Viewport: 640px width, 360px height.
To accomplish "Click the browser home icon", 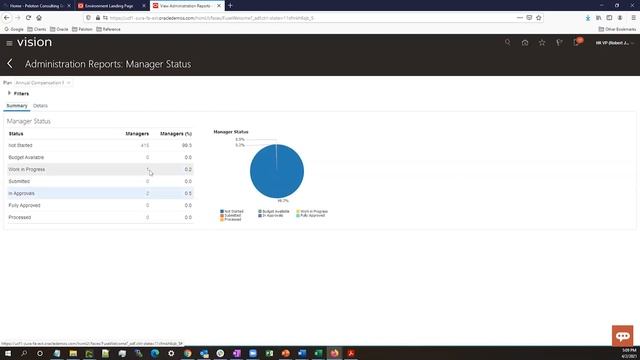I will tap(39, 18).
